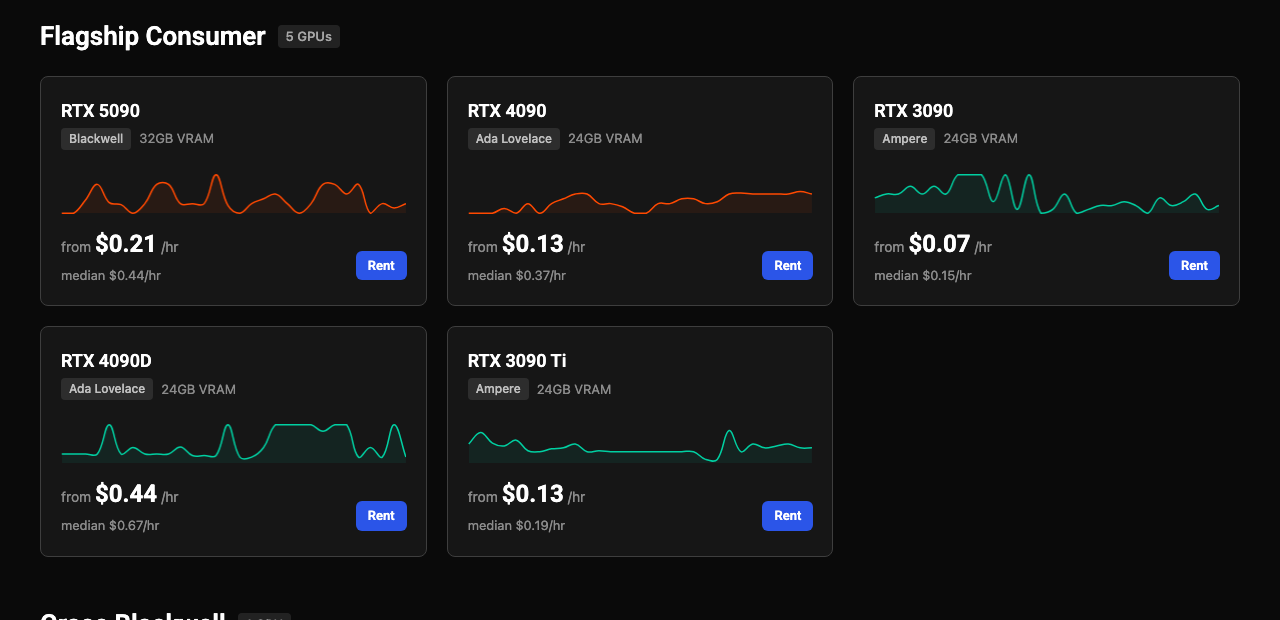This screenshot has height=620, width=1280.
Task: Click the $0.21 price on RTX 5090
Action: 126,244
